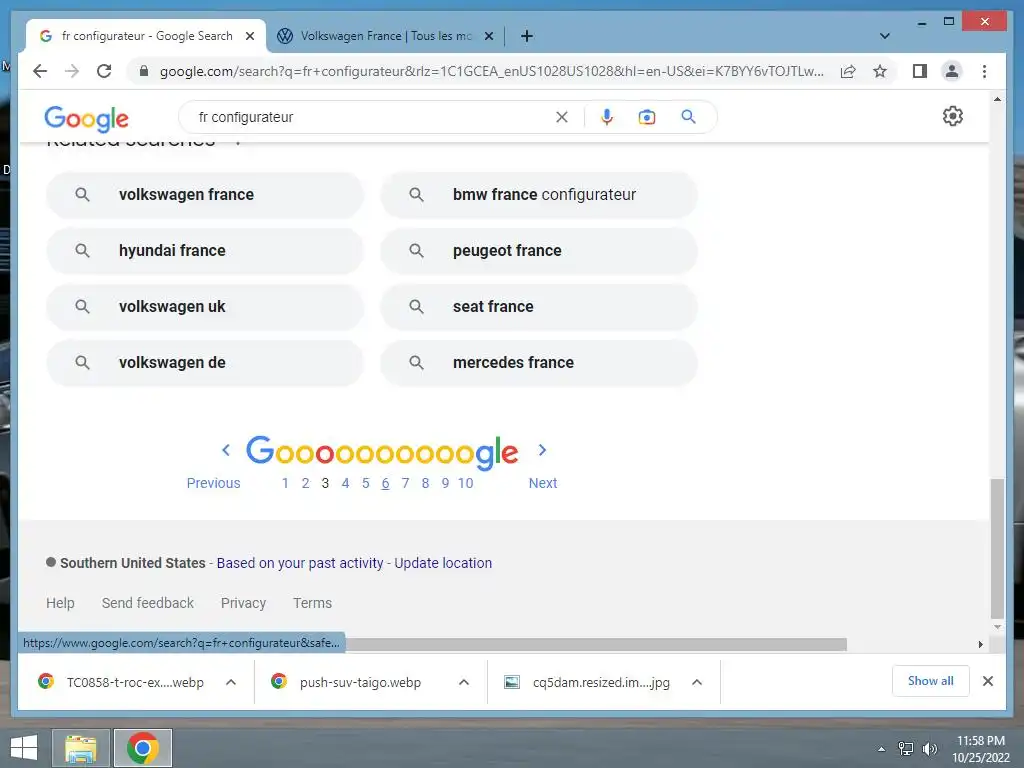Search related: peugeot france

[x=539, y=251]
